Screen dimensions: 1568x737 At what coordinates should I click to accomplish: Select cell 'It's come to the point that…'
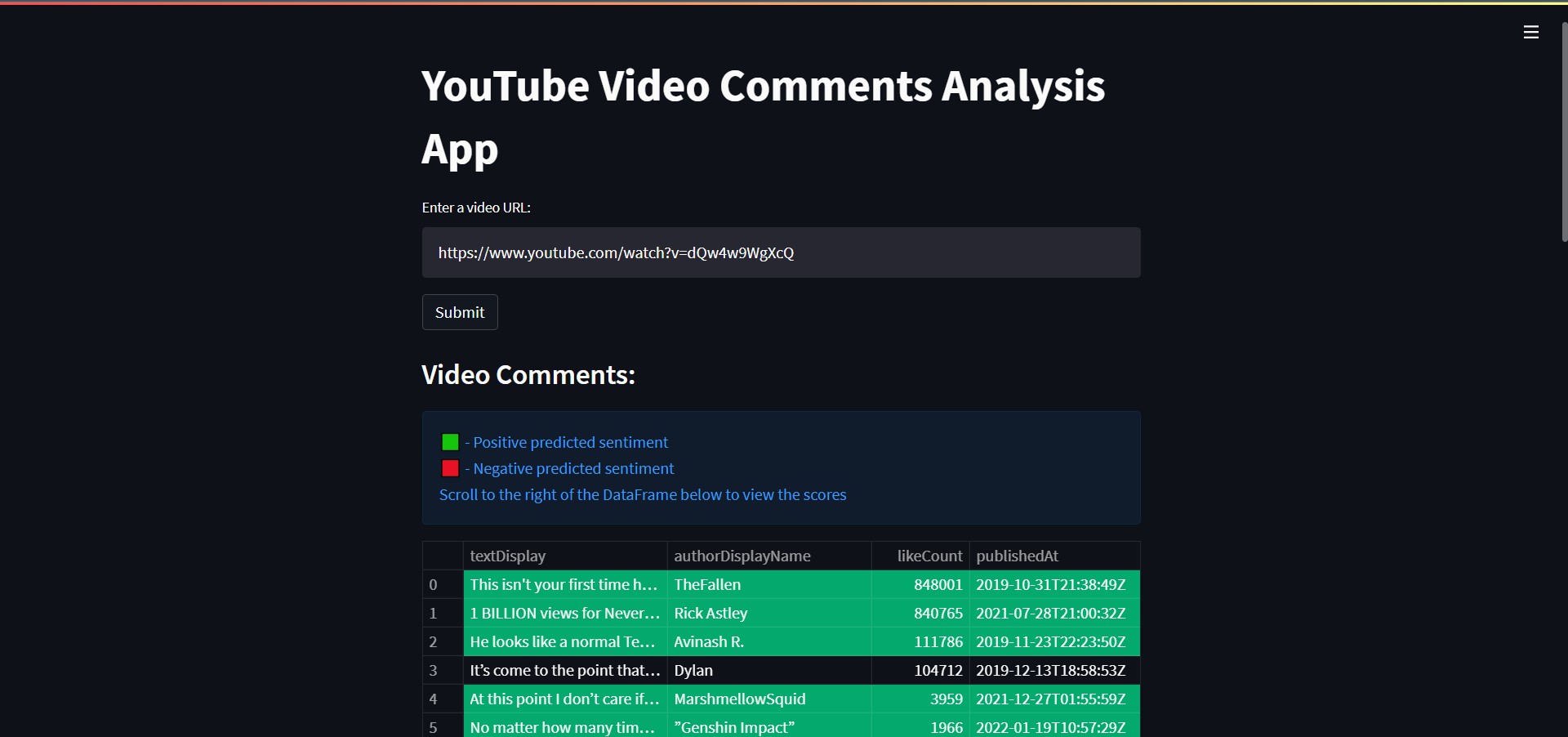click(565, 670)
